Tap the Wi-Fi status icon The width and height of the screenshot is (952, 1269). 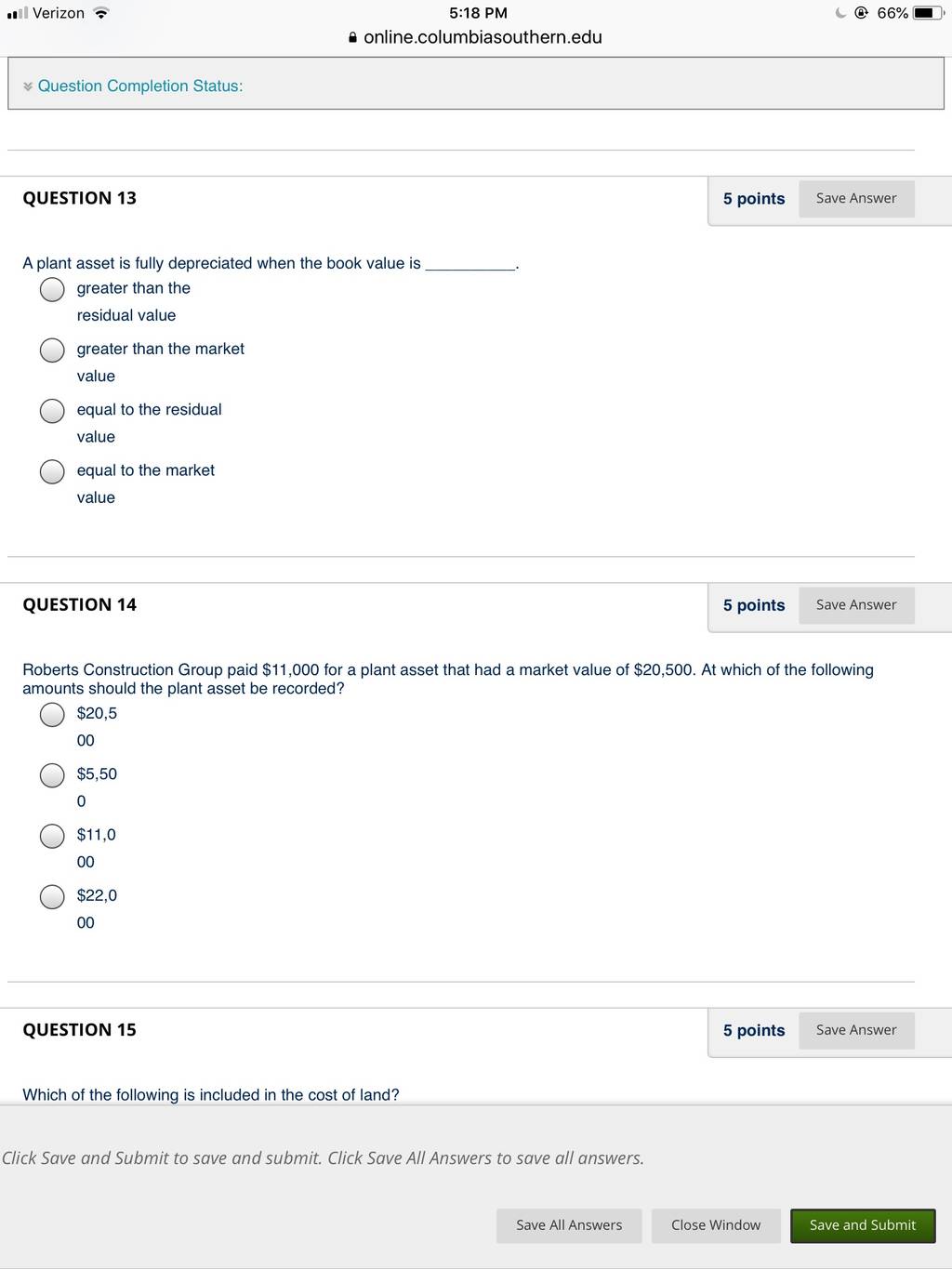pos(101,13)
